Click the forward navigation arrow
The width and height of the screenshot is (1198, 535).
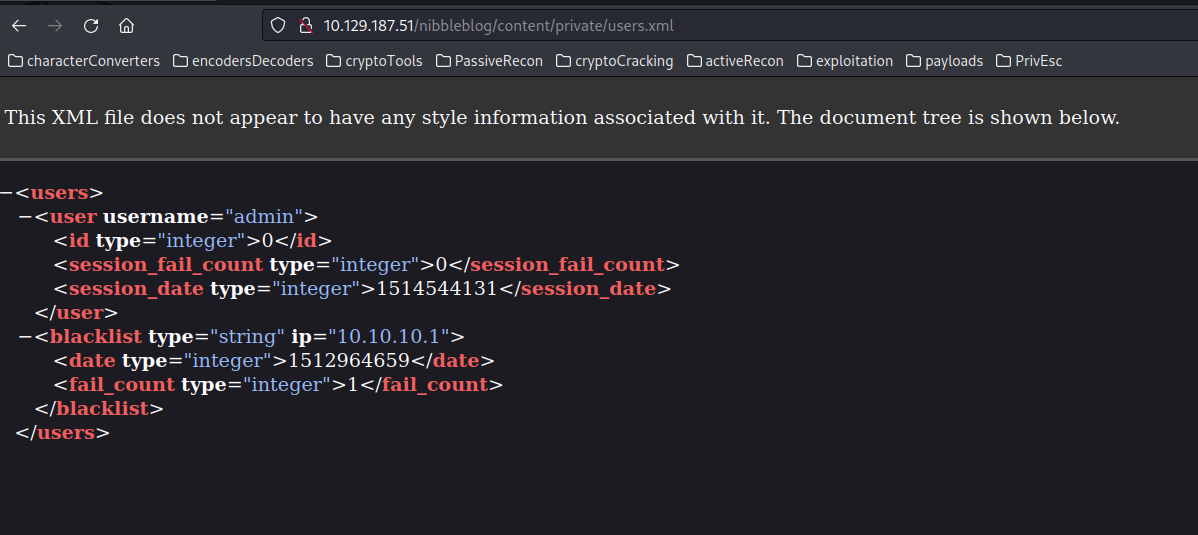(55, 26)
